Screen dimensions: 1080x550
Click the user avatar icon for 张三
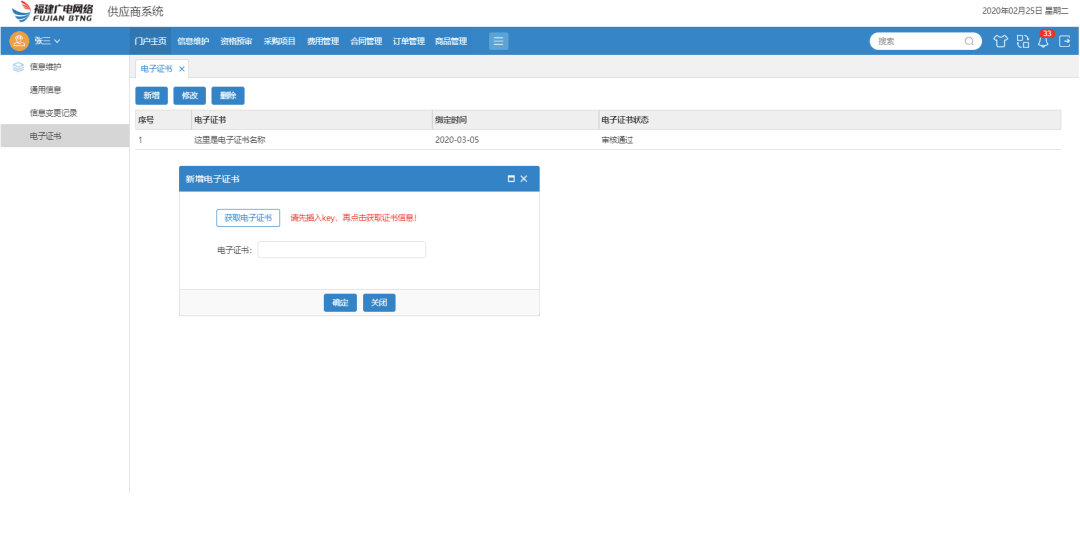[19, 41]
